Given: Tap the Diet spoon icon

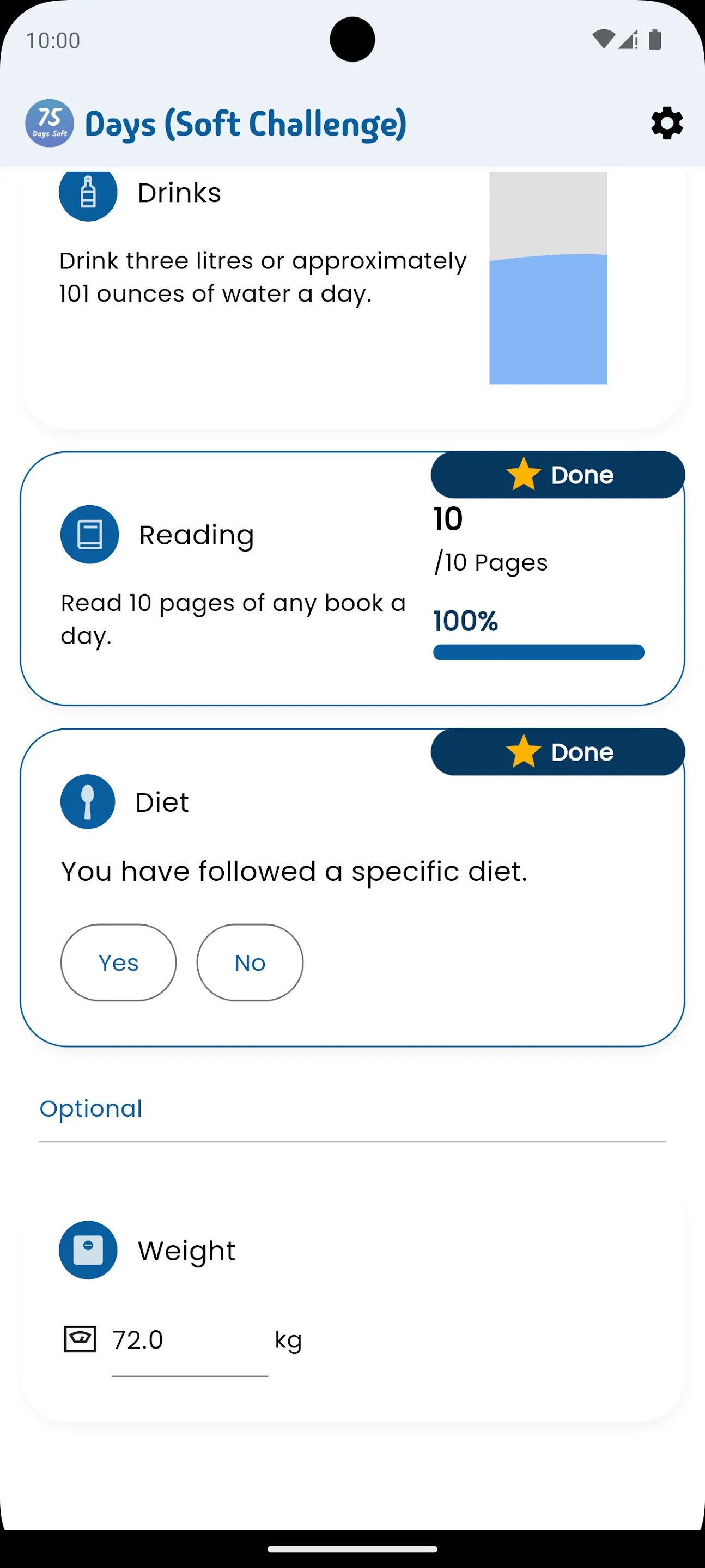Looking at the screenshot, I should (x=88, y=801).
